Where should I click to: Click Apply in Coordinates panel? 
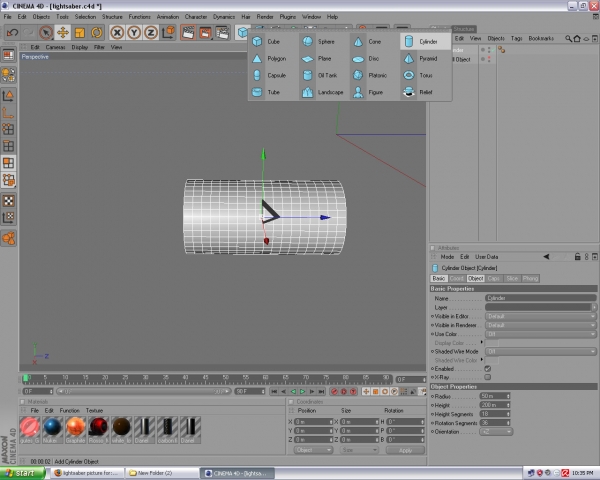(x=405, y=450)
